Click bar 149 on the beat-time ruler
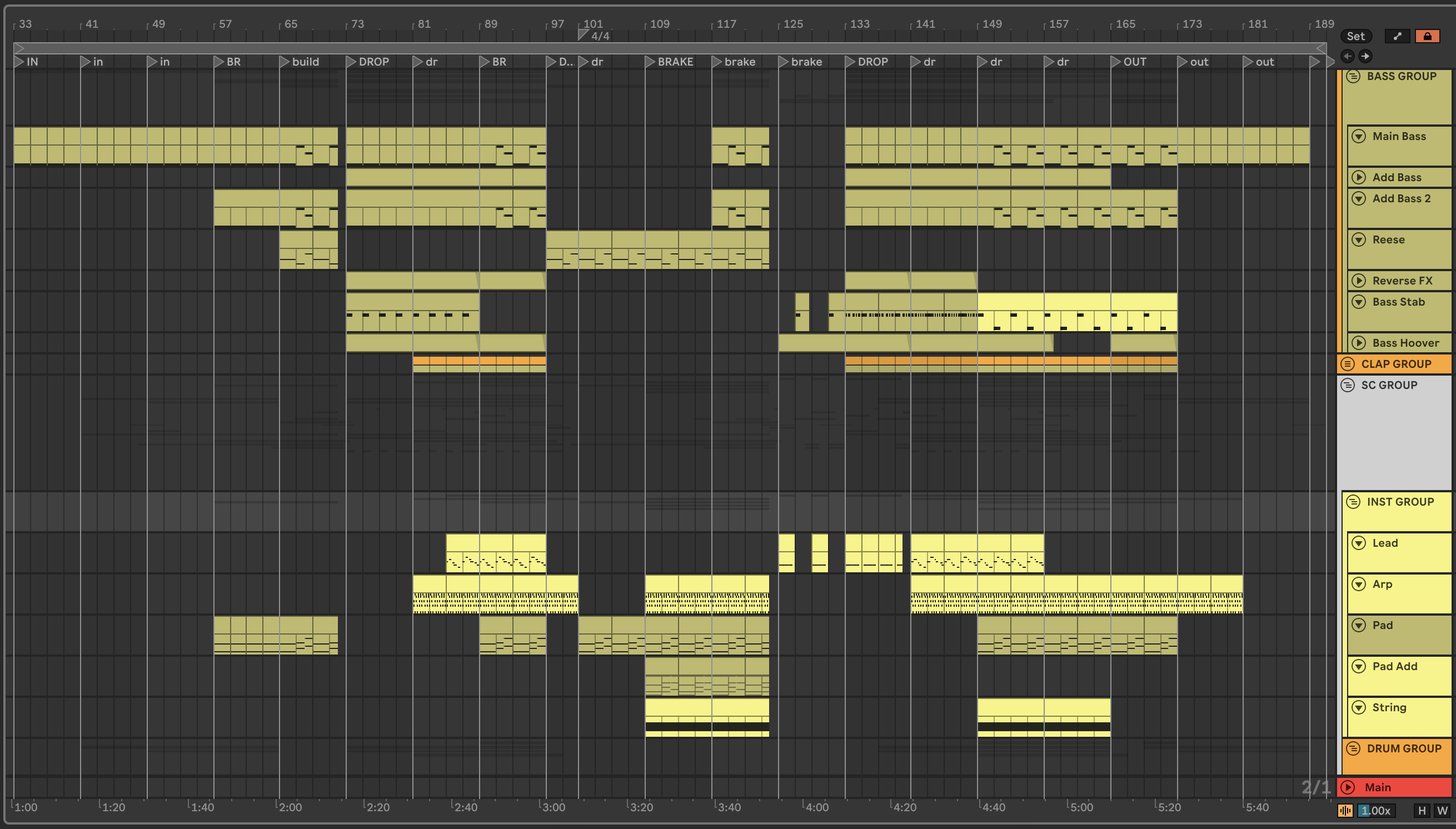Viewport: 1456px width, 829px height. coord(991,24)
